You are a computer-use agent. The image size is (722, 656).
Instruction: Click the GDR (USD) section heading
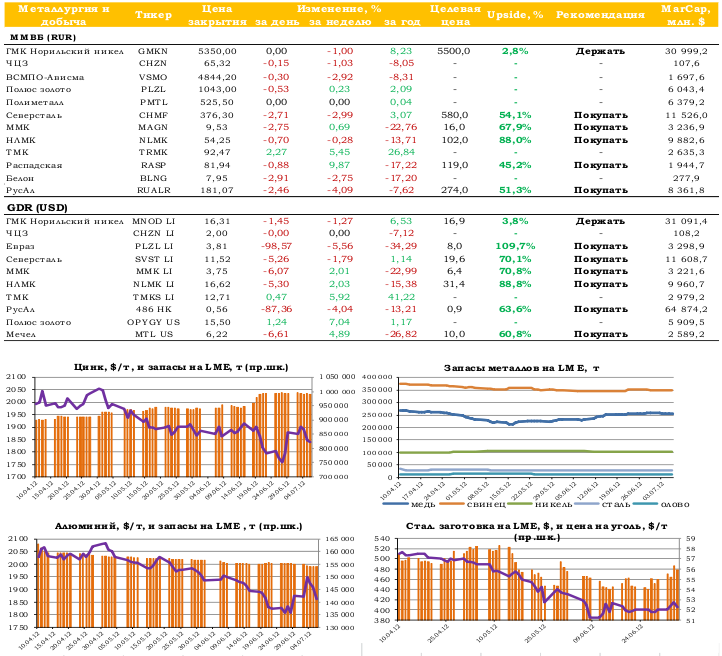point(37,208)
